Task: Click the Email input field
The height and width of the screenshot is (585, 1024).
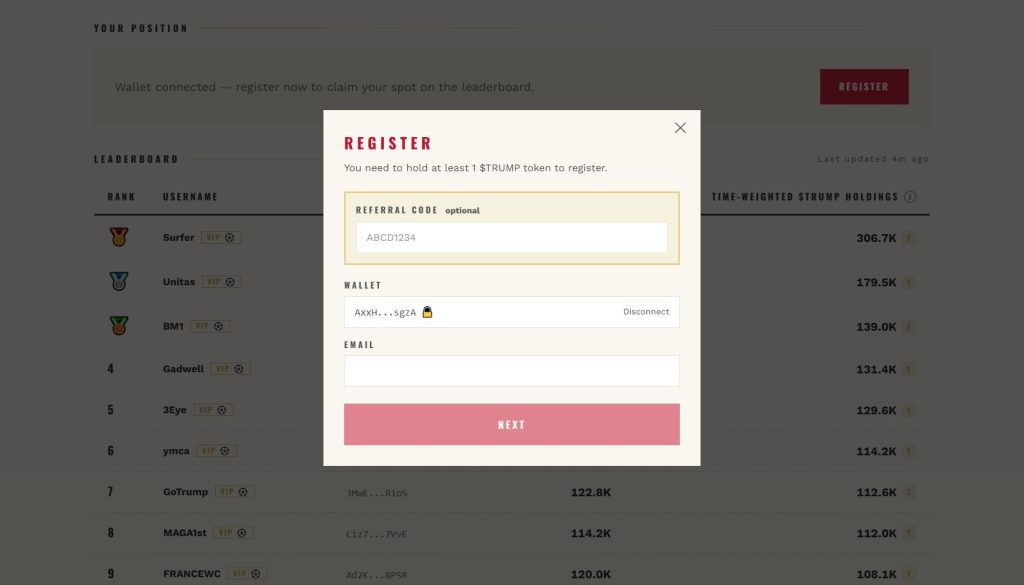Action: point(511,371)
